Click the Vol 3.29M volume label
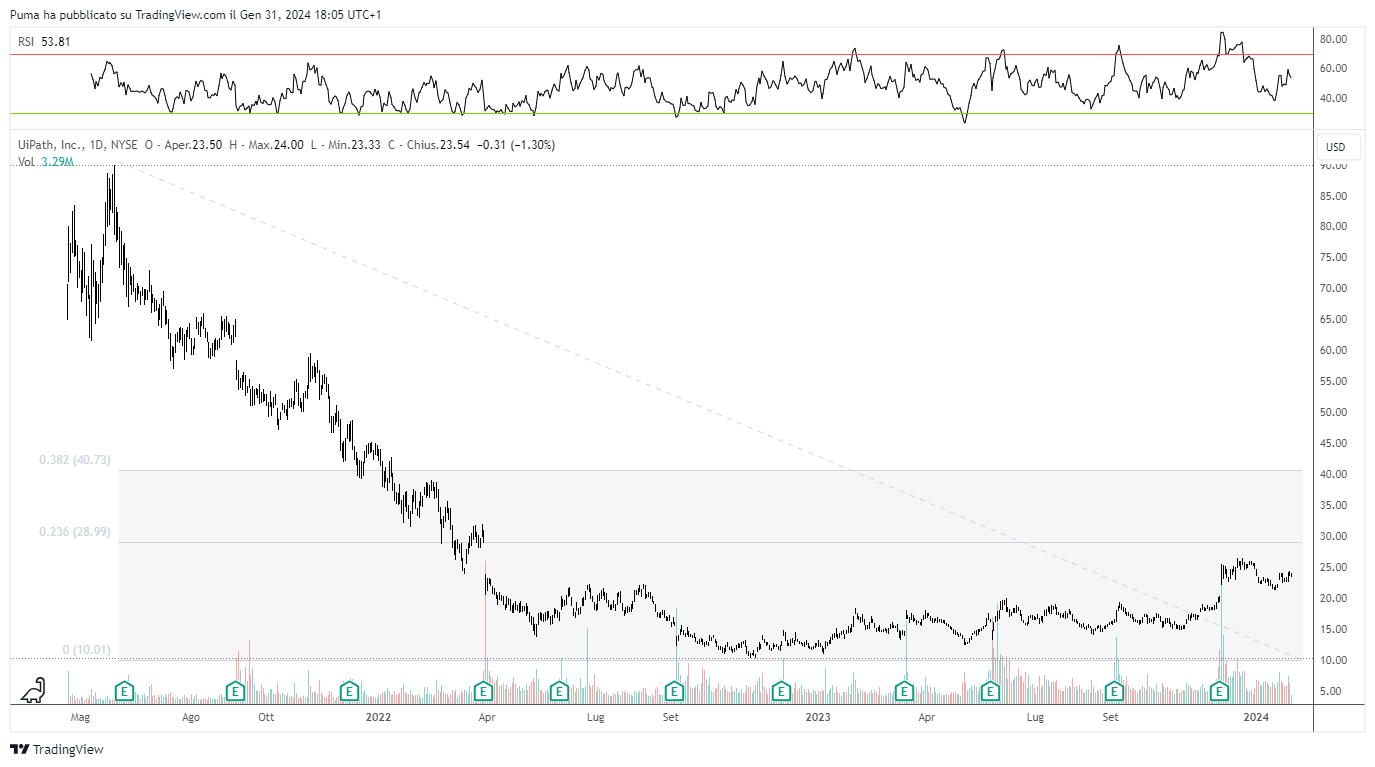 (x=46, y=161)
